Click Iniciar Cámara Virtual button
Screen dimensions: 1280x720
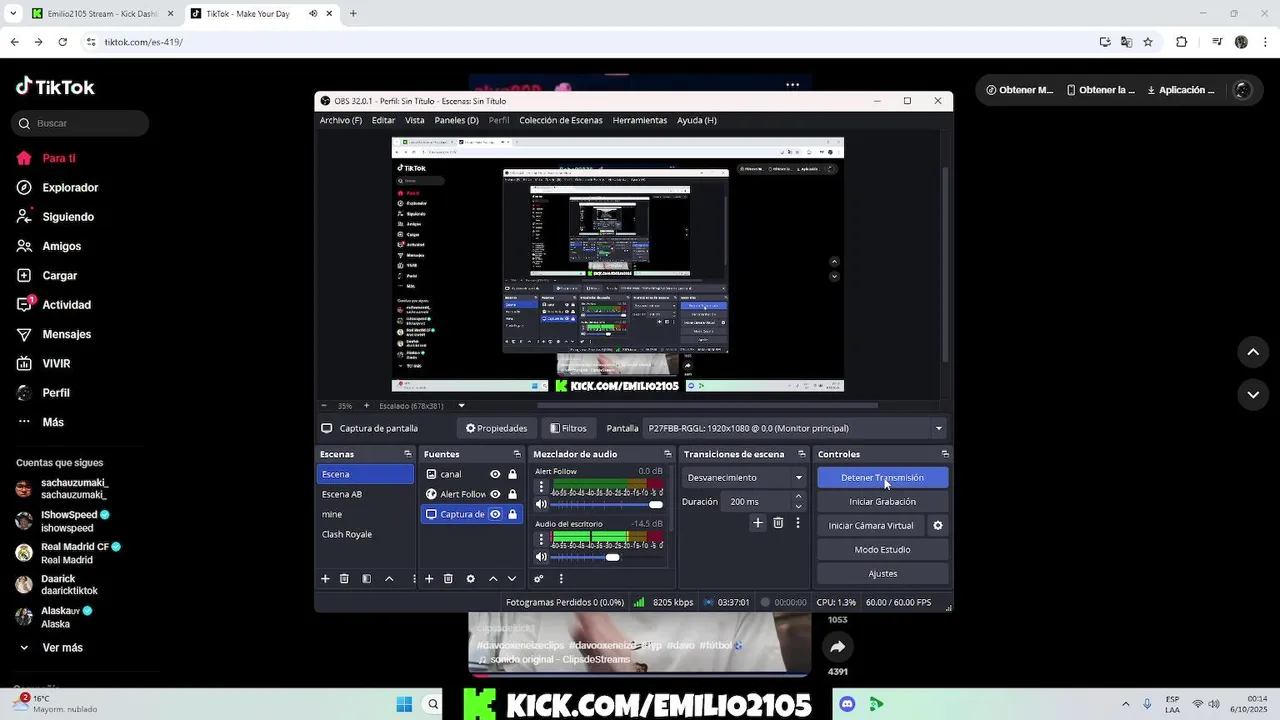tap(871, 526)
